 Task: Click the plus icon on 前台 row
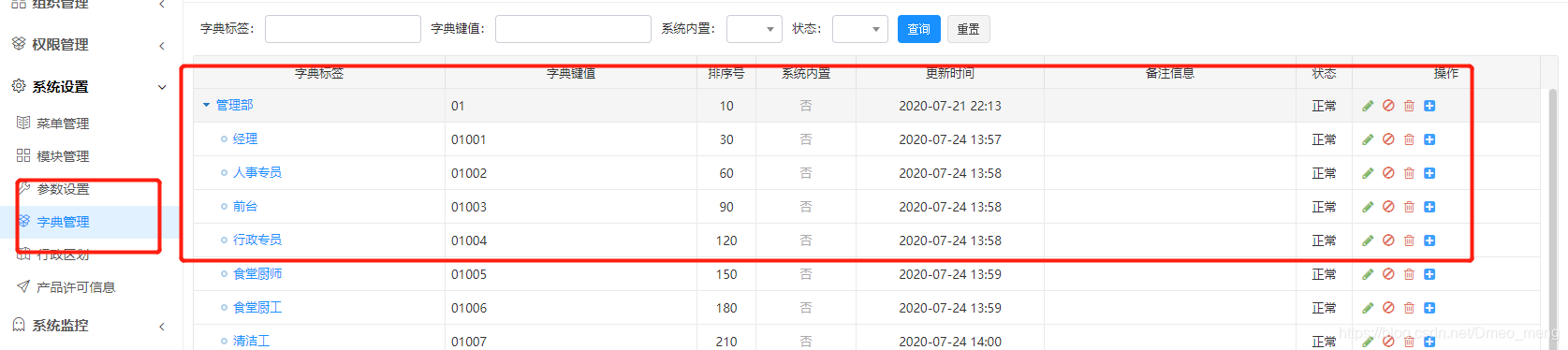point(1429,207)
